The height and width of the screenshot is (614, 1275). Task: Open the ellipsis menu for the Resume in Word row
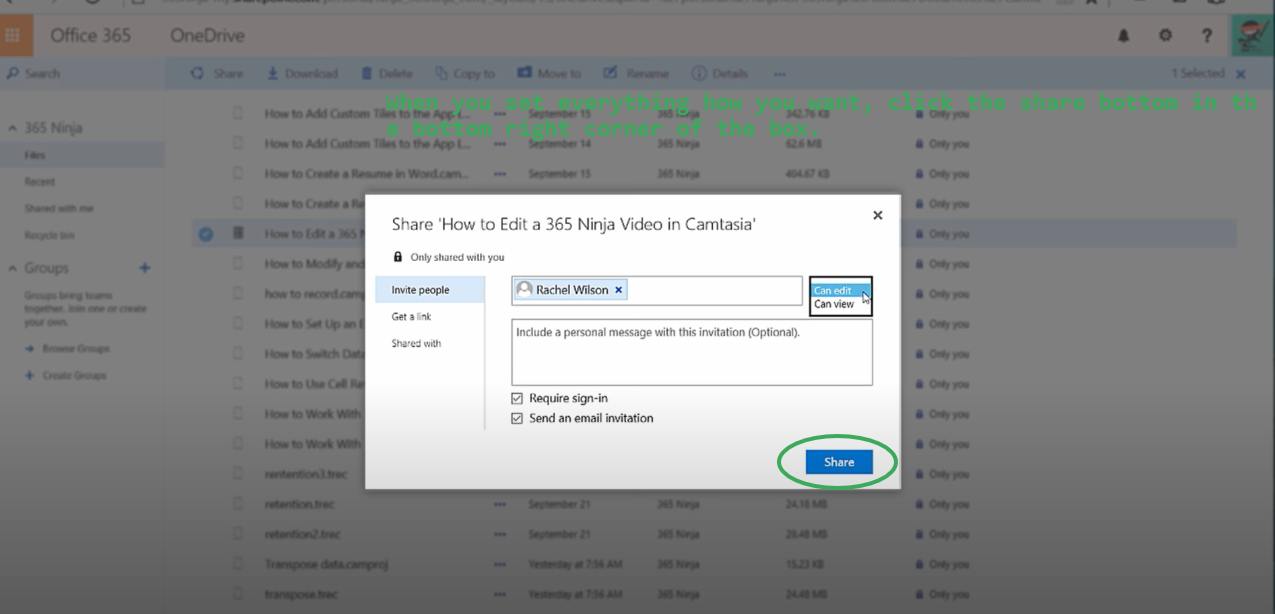[x=500, y=174]
